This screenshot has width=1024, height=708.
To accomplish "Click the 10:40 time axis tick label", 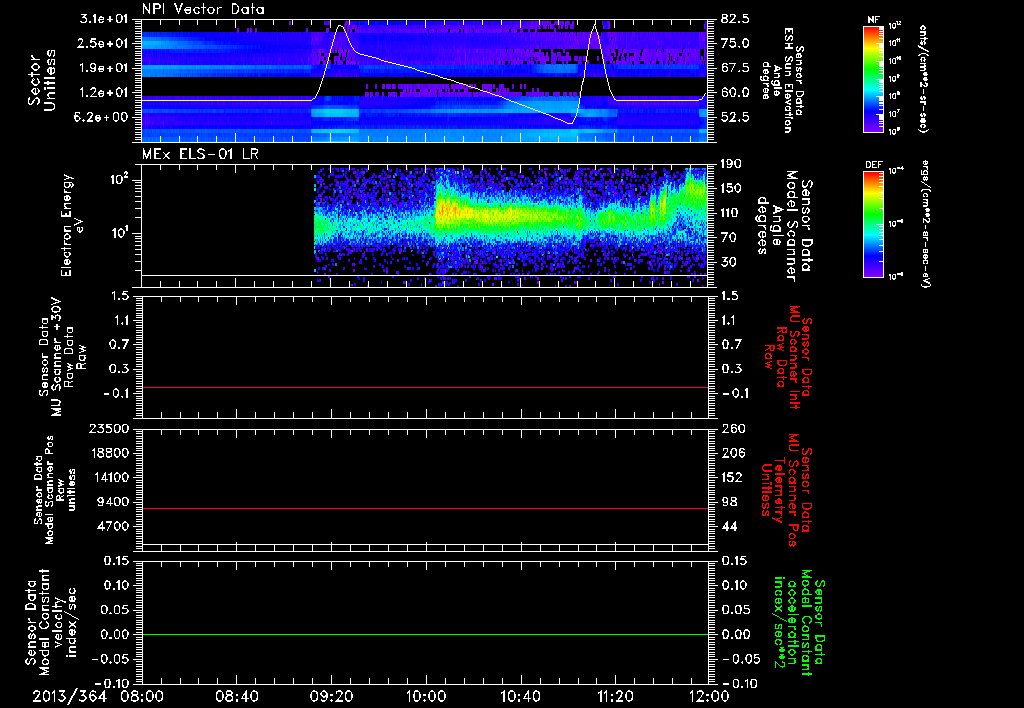I will click(520, 696).
